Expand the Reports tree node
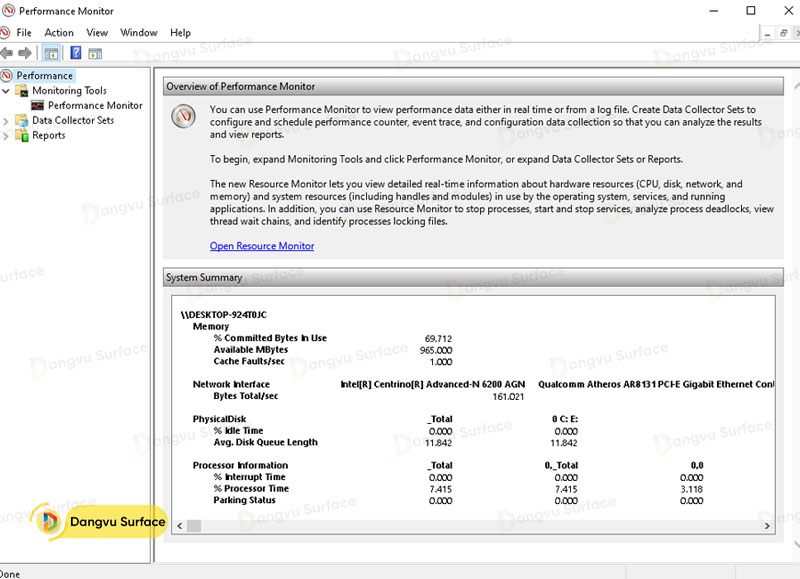This screenshot has height=579, width=800. pyautogui.click(x=8, y=136)
